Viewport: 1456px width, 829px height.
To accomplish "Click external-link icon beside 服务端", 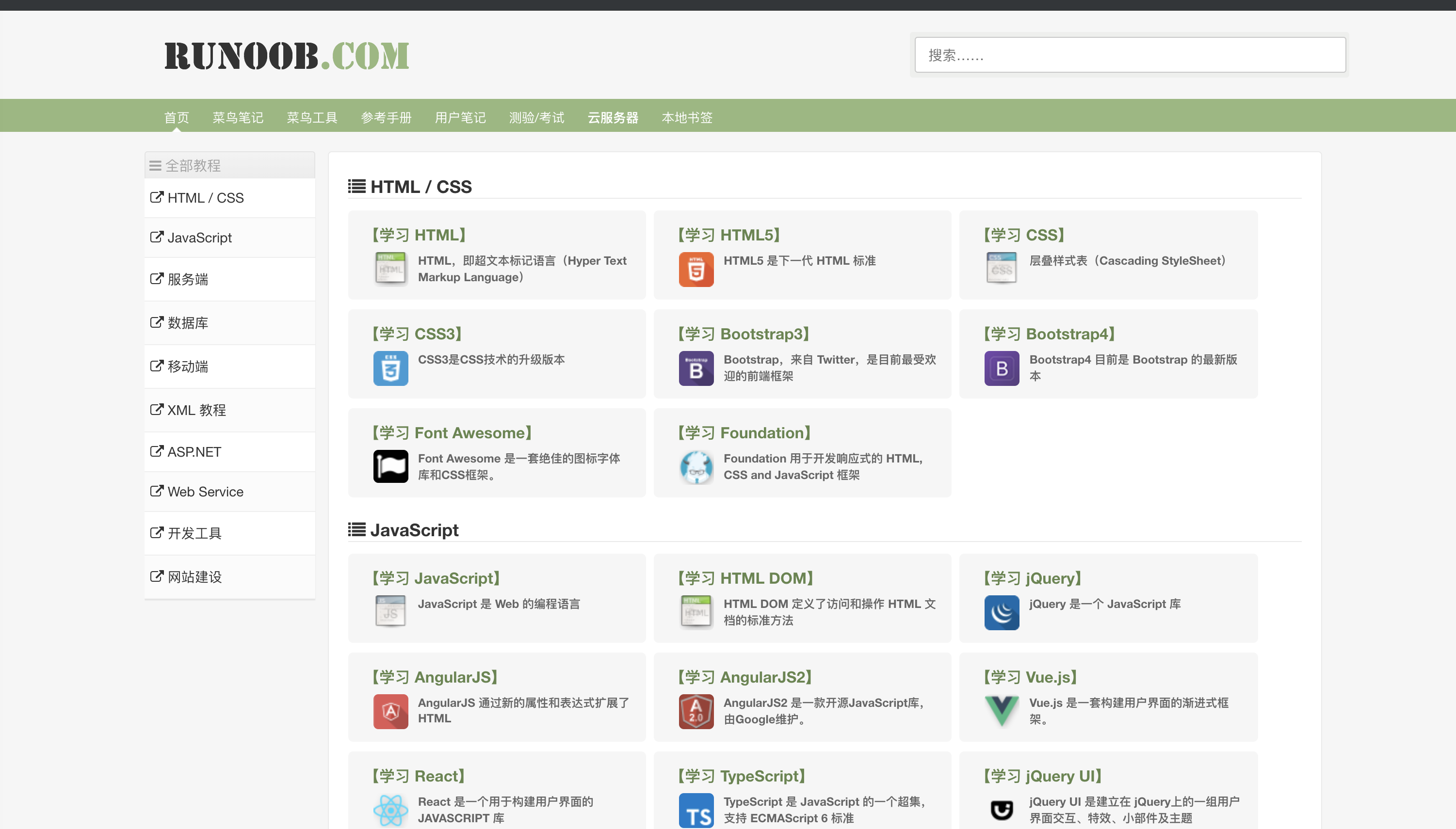I will pos(157,278).
